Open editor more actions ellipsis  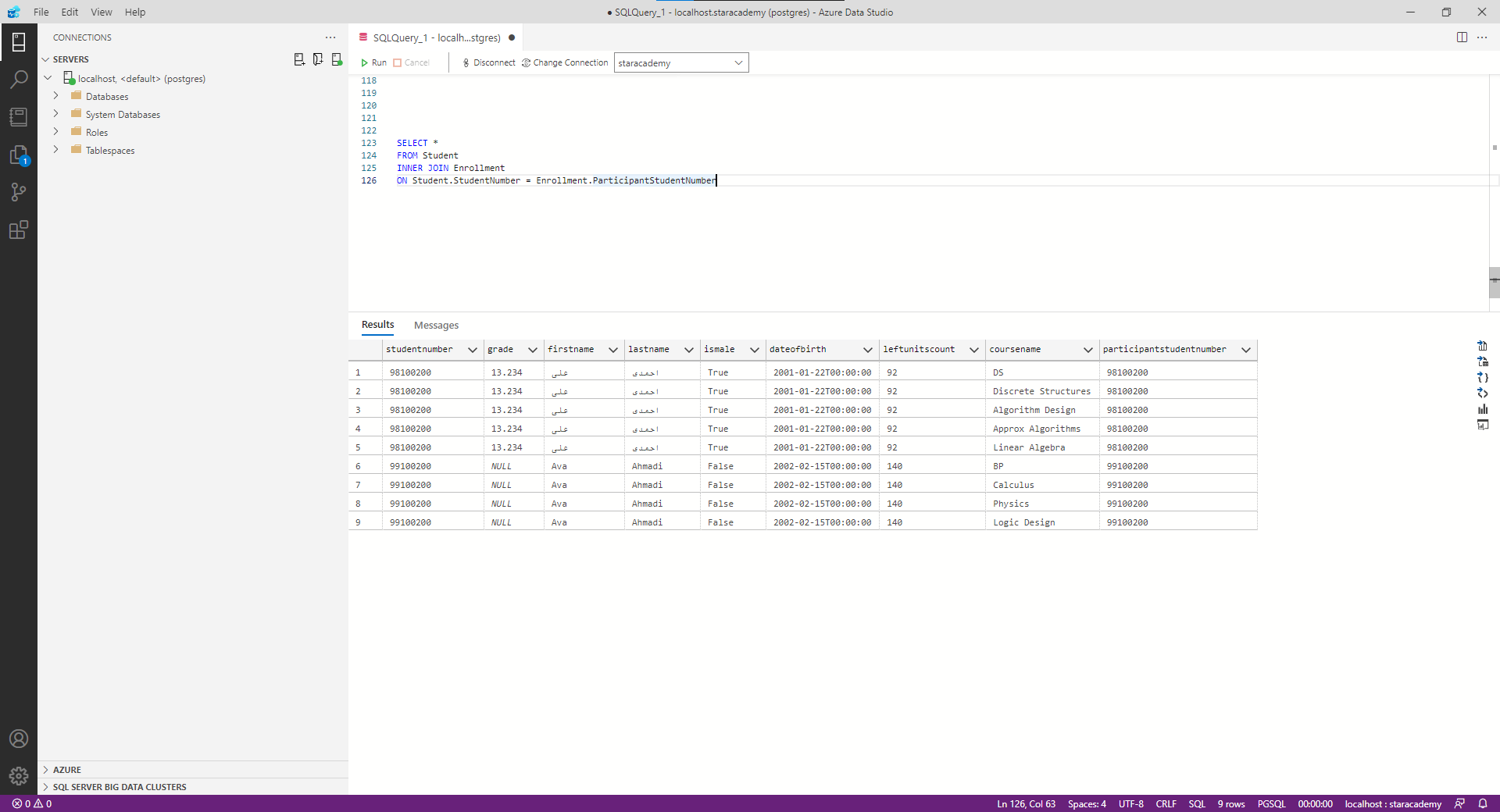(1482, 37)
